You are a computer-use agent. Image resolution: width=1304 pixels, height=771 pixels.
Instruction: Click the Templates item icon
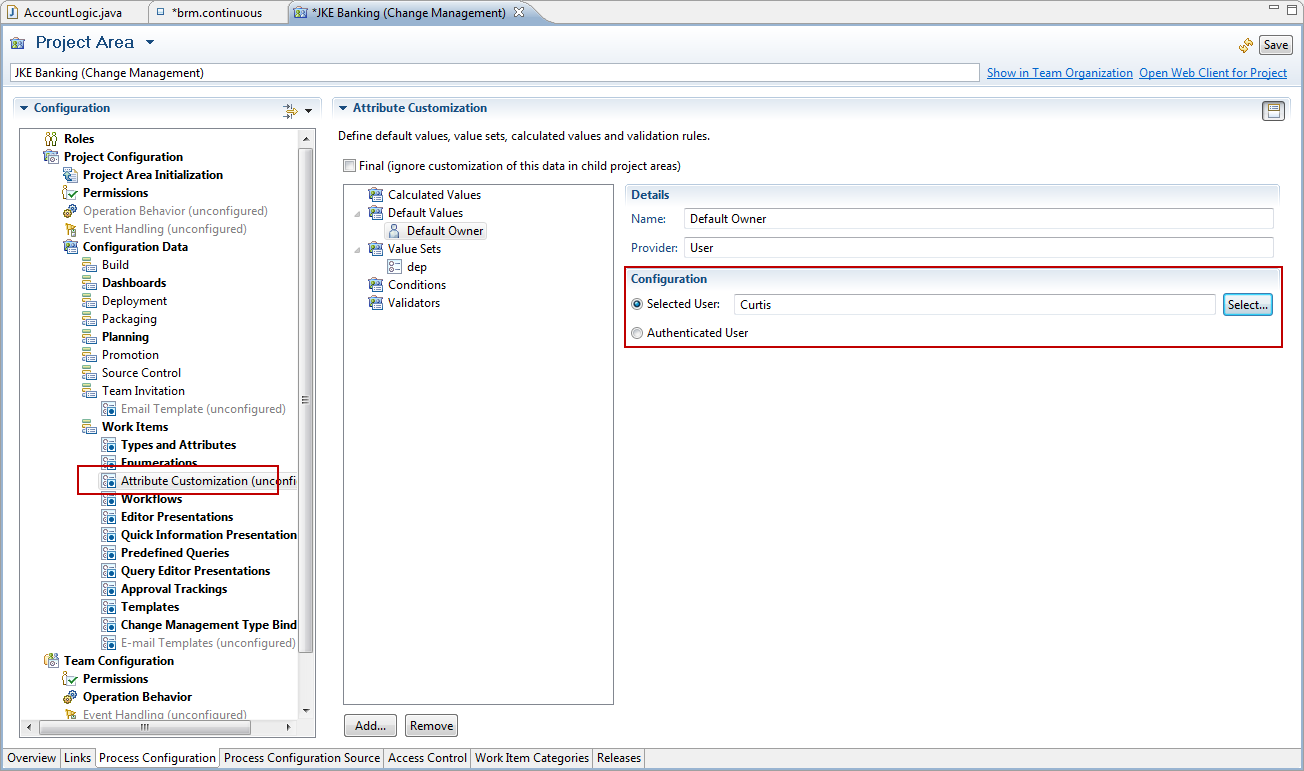[108, 607]
